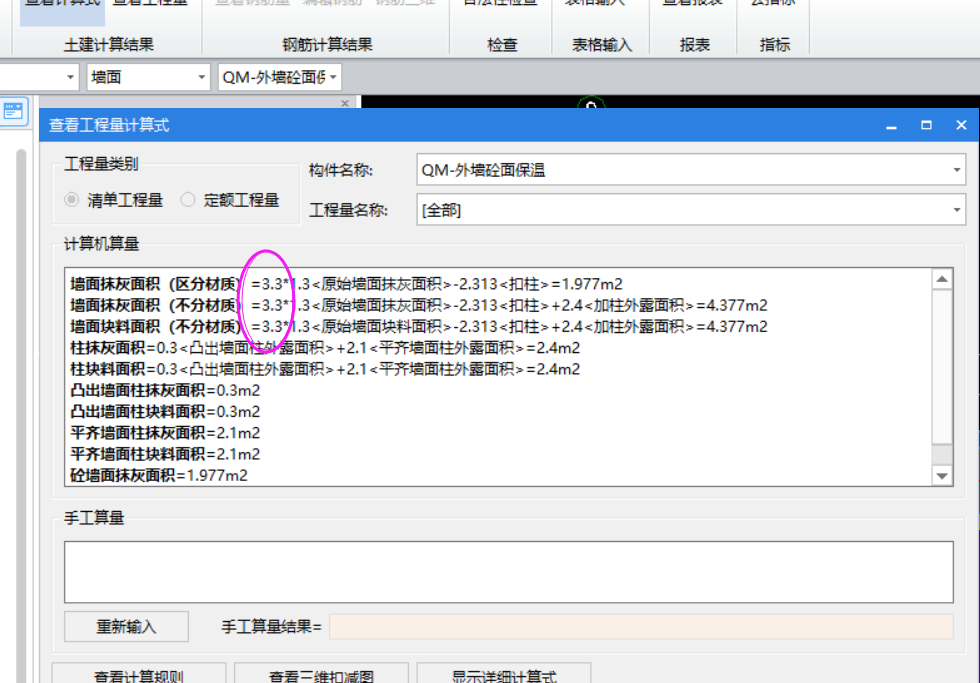Select the 凸出墙面柱块料面积=0.3m2 row
Image resolution: width=980 pixels, height=683 pixels.
pyautogui.click(x=165, y=412)
